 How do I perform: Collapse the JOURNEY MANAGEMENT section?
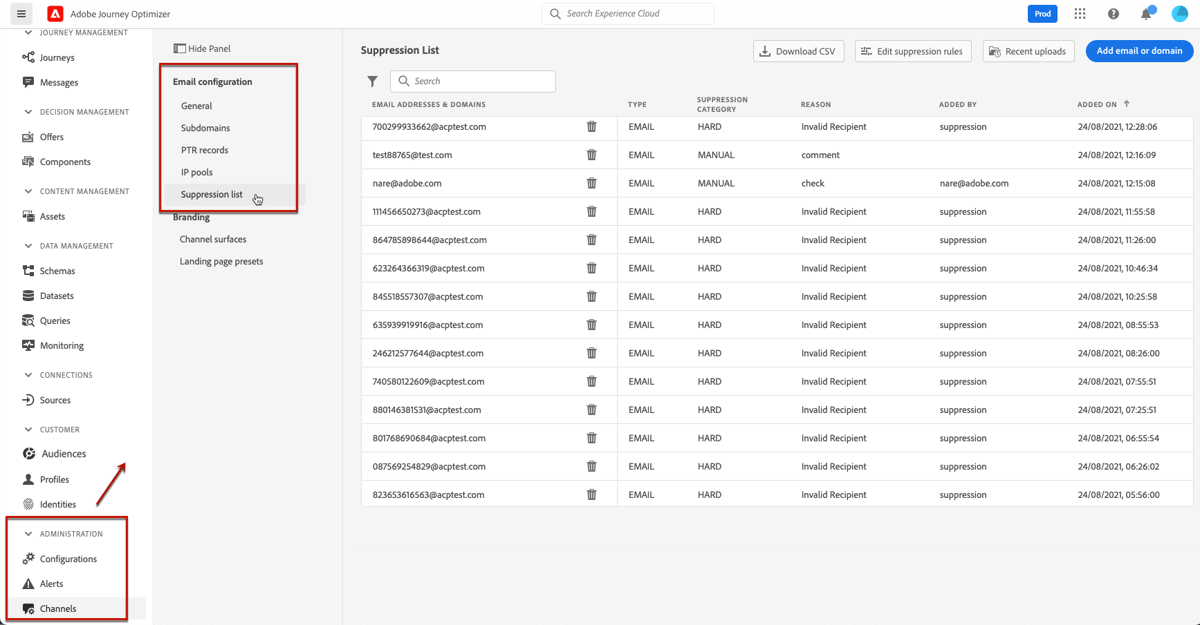click(27, 32)
